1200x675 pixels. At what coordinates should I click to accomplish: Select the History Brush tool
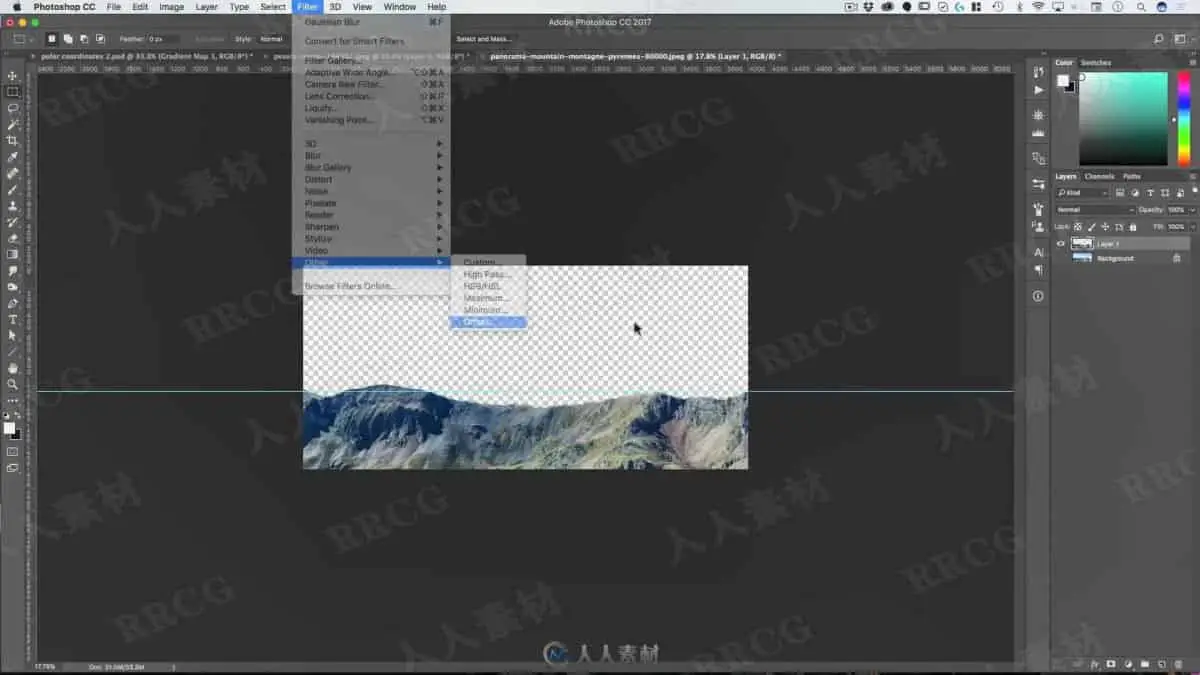[12, 222]
